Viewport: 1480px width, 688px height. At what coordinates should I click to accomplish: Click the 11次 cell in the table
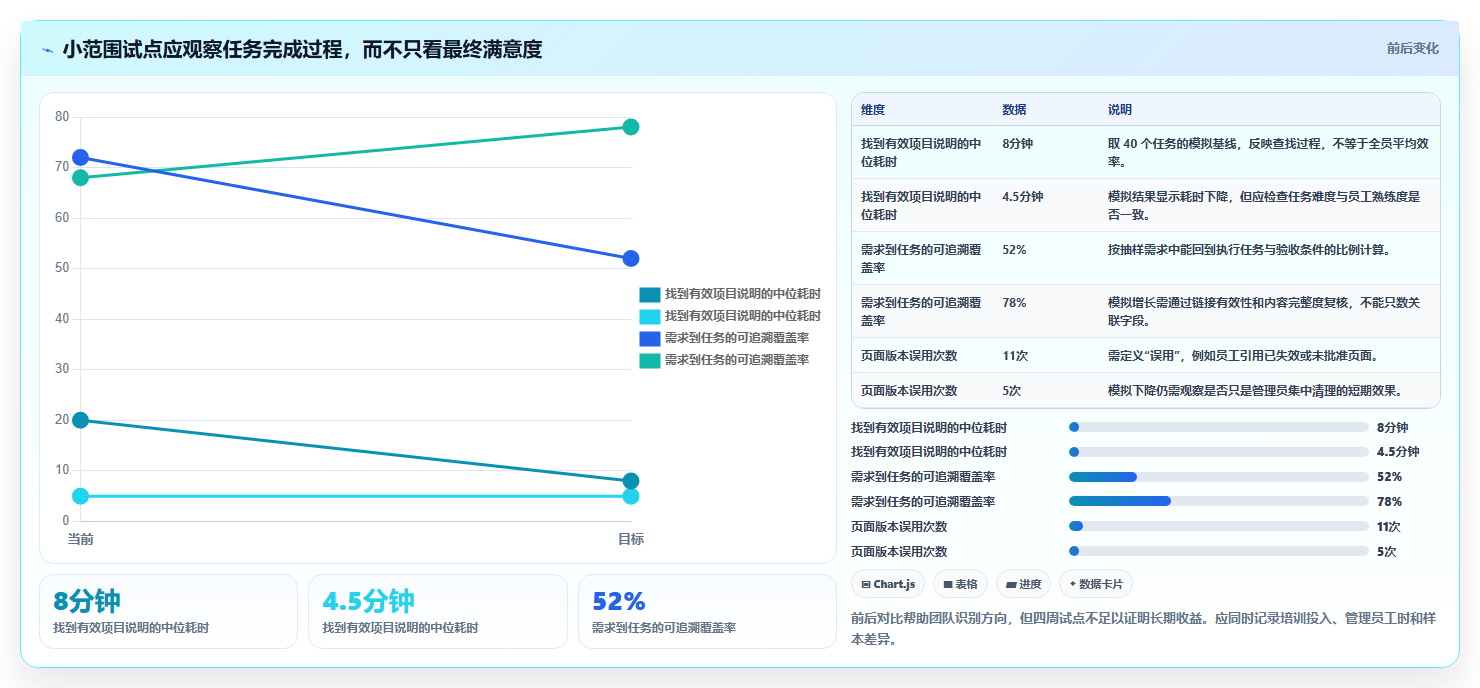1015,355
